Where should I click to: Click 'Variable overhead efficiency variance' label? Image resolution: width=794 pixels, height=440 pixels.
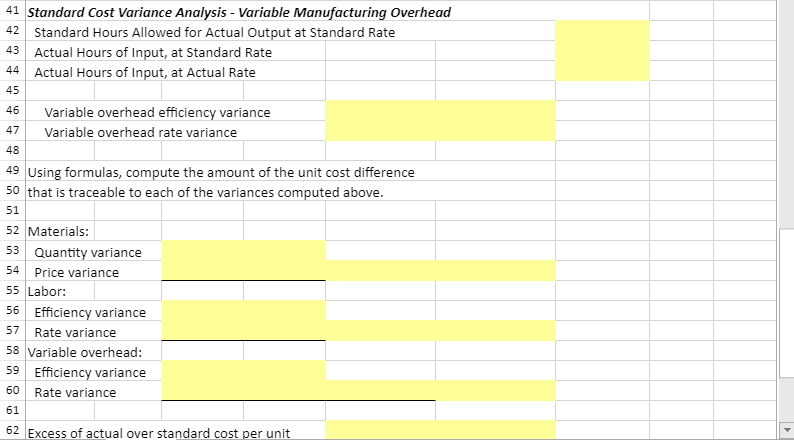(157, 112)
